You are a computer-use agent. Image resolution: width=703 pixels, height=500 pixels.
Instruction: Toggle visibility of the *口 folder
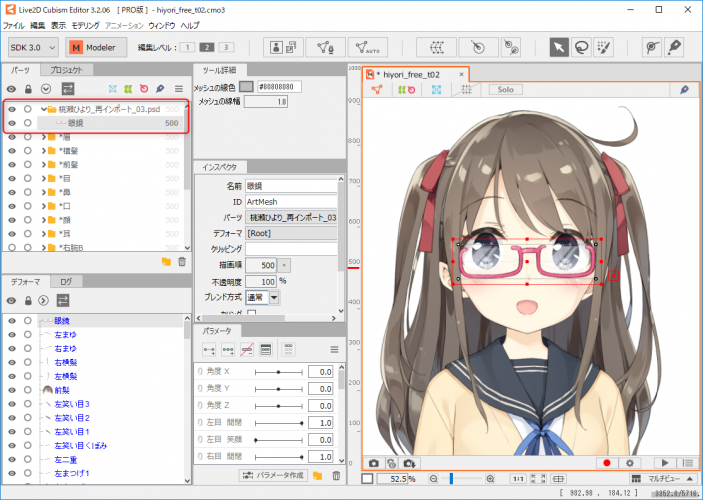tap(12, 205)
